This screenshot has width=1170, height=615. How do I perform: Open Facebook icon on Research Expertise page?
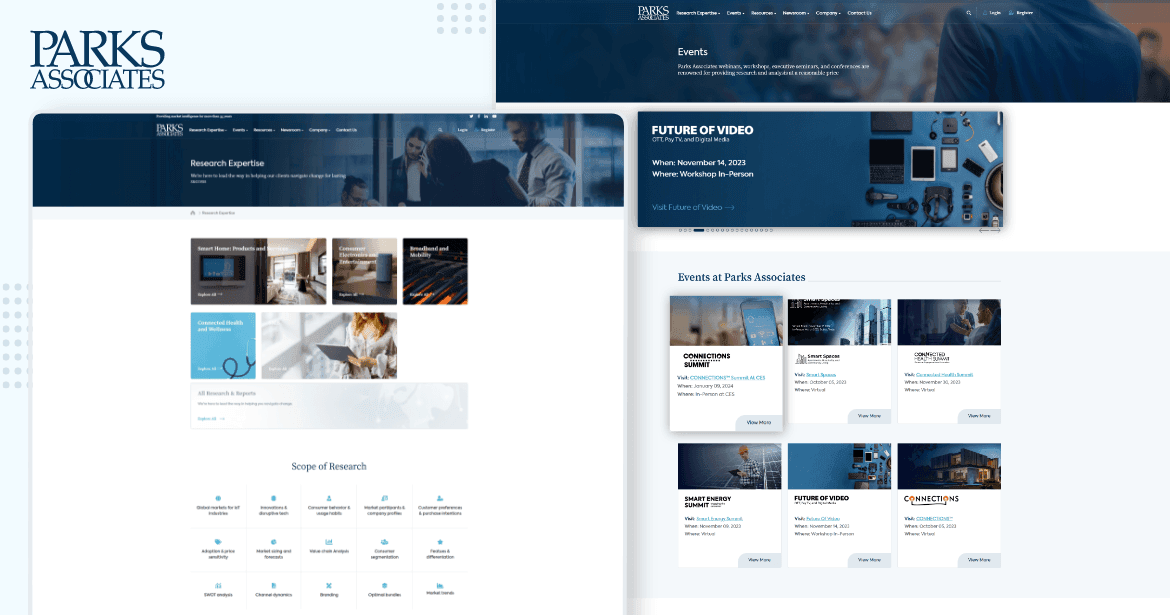coord(478,116)
